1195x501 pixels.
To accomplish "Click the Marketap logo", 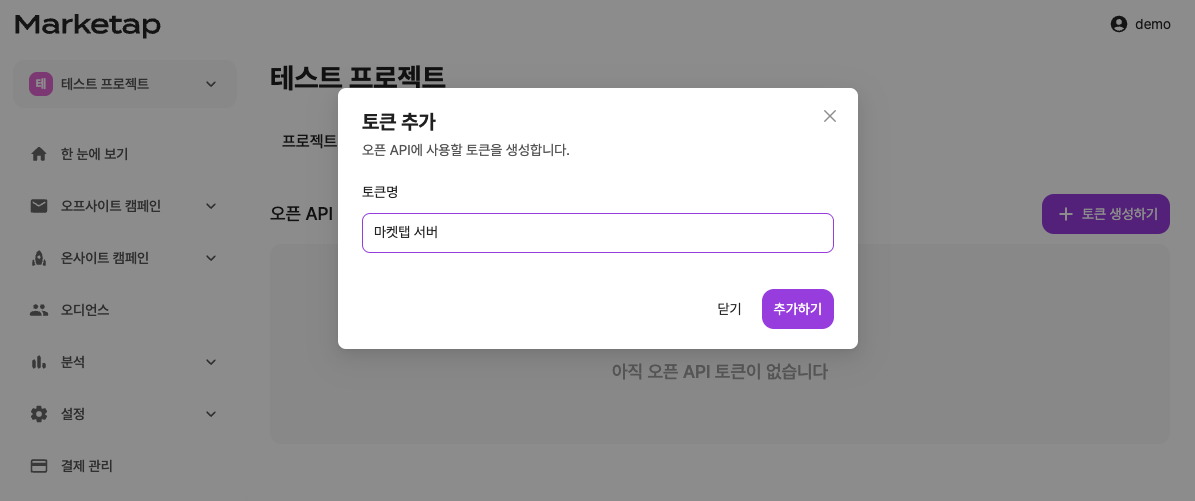I will click(88, 25).
